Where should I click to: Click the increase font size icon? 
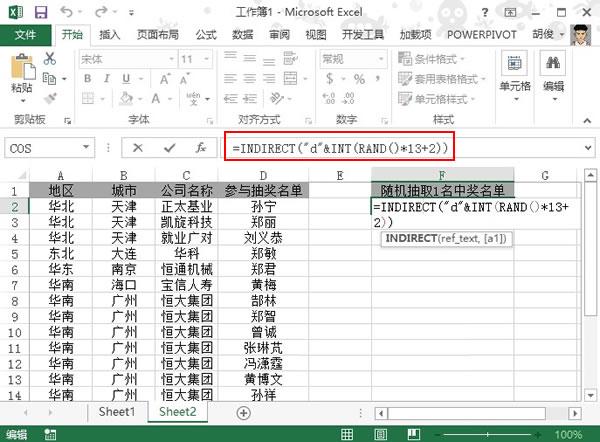pos(165,79)
